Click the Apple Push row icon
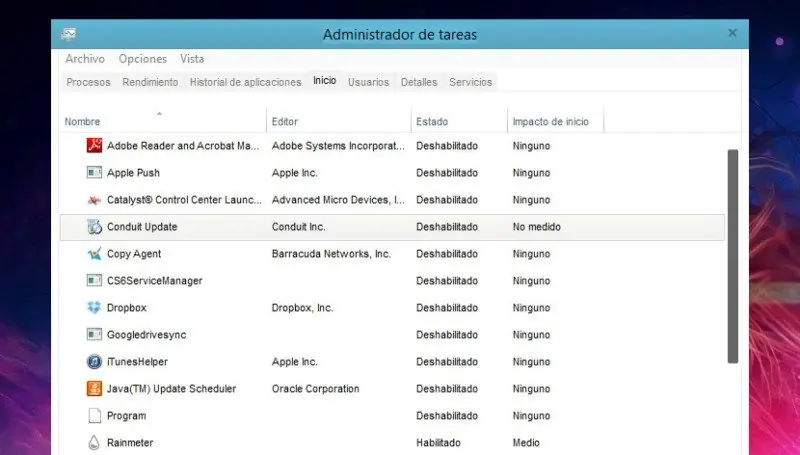 point(94,172)
